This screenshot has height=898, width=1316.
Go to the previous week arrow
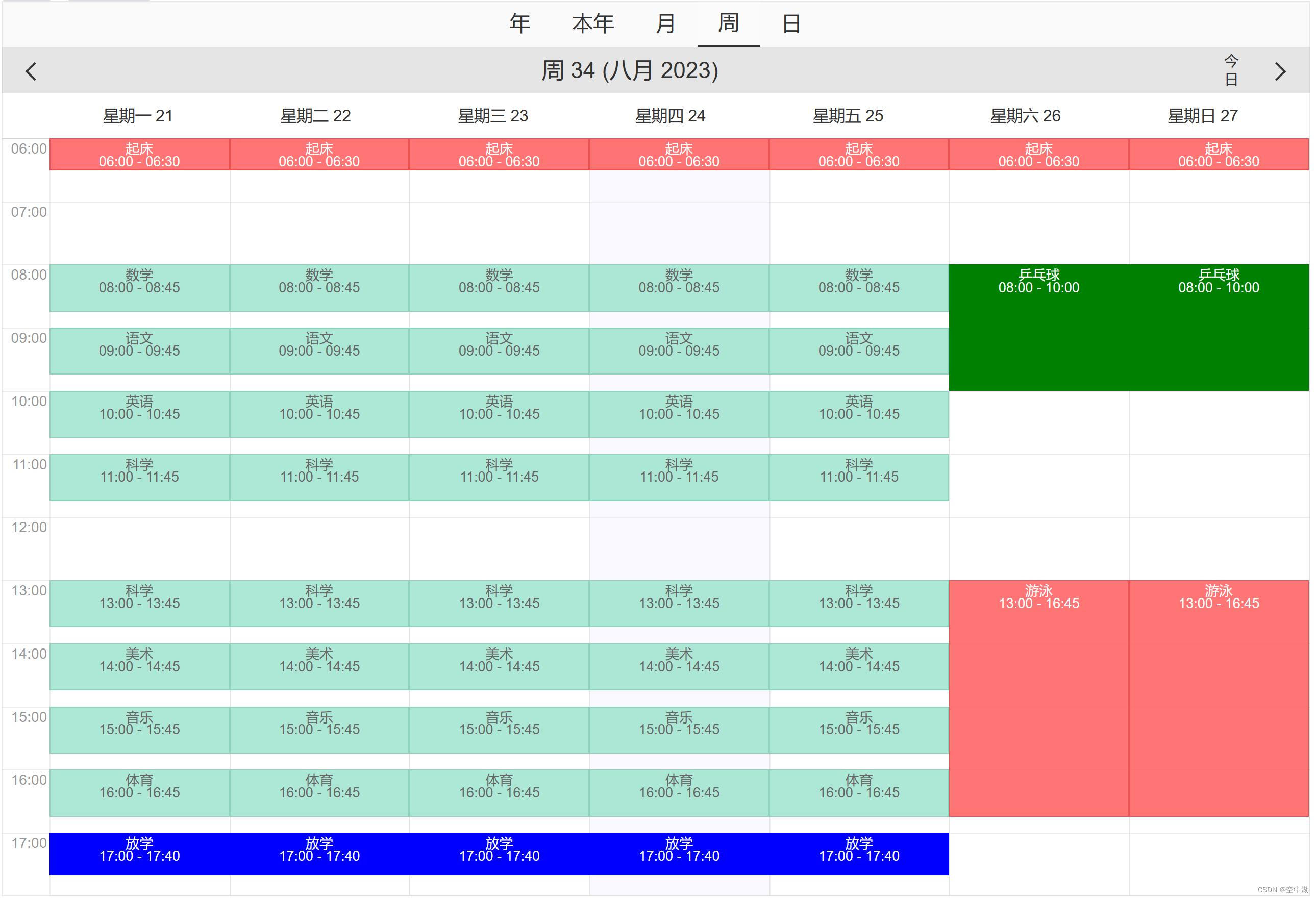pos(31,71)
